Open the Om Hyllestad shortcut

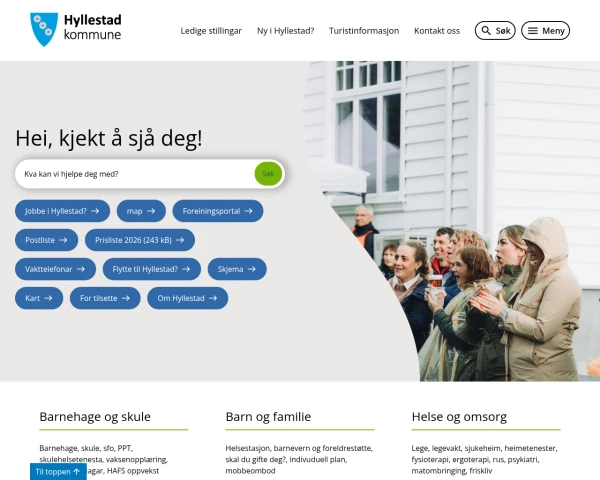pyautogui.click(x=188, y=298)
